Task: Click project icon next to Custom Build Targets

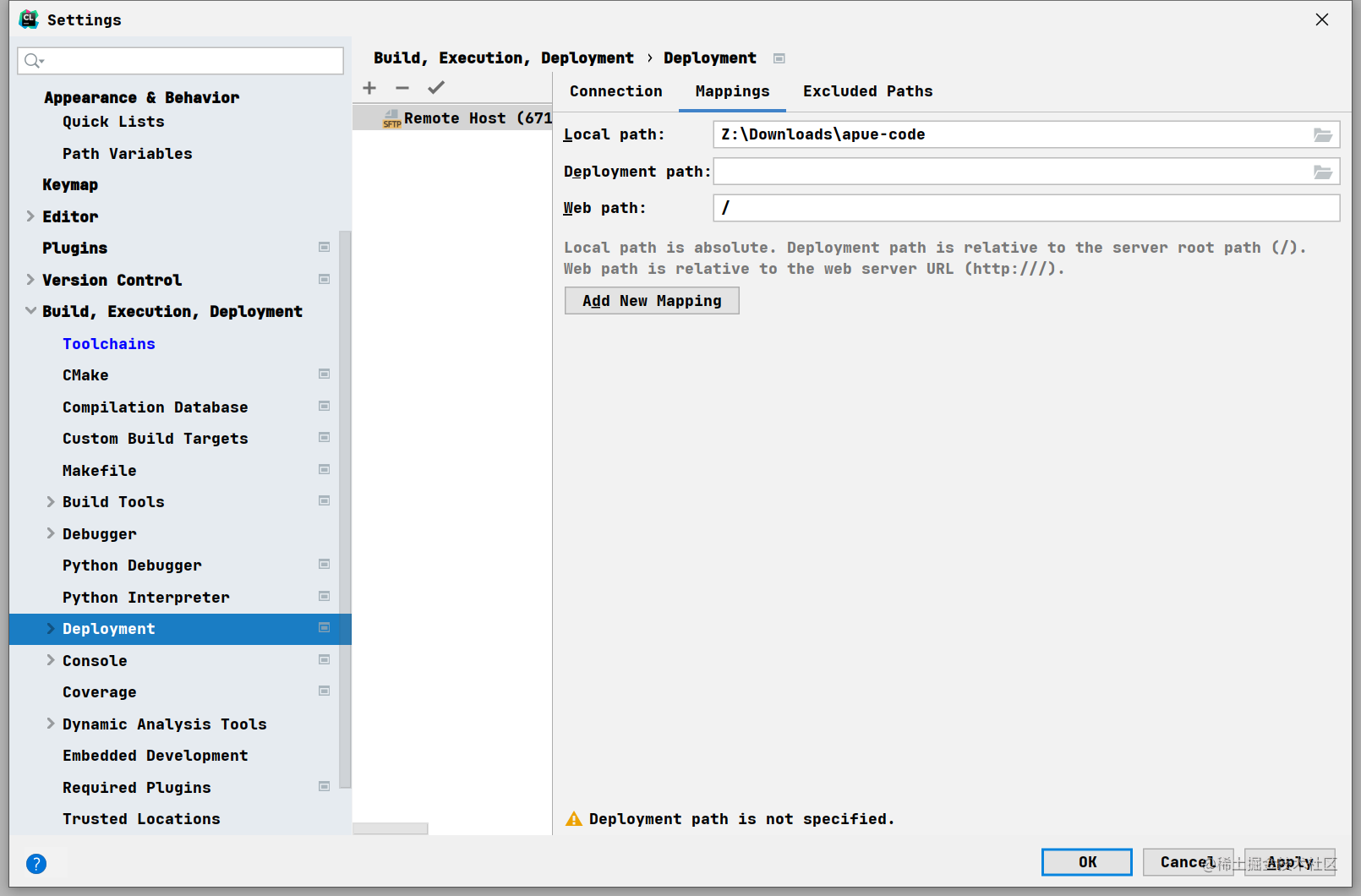Action: 324,437
